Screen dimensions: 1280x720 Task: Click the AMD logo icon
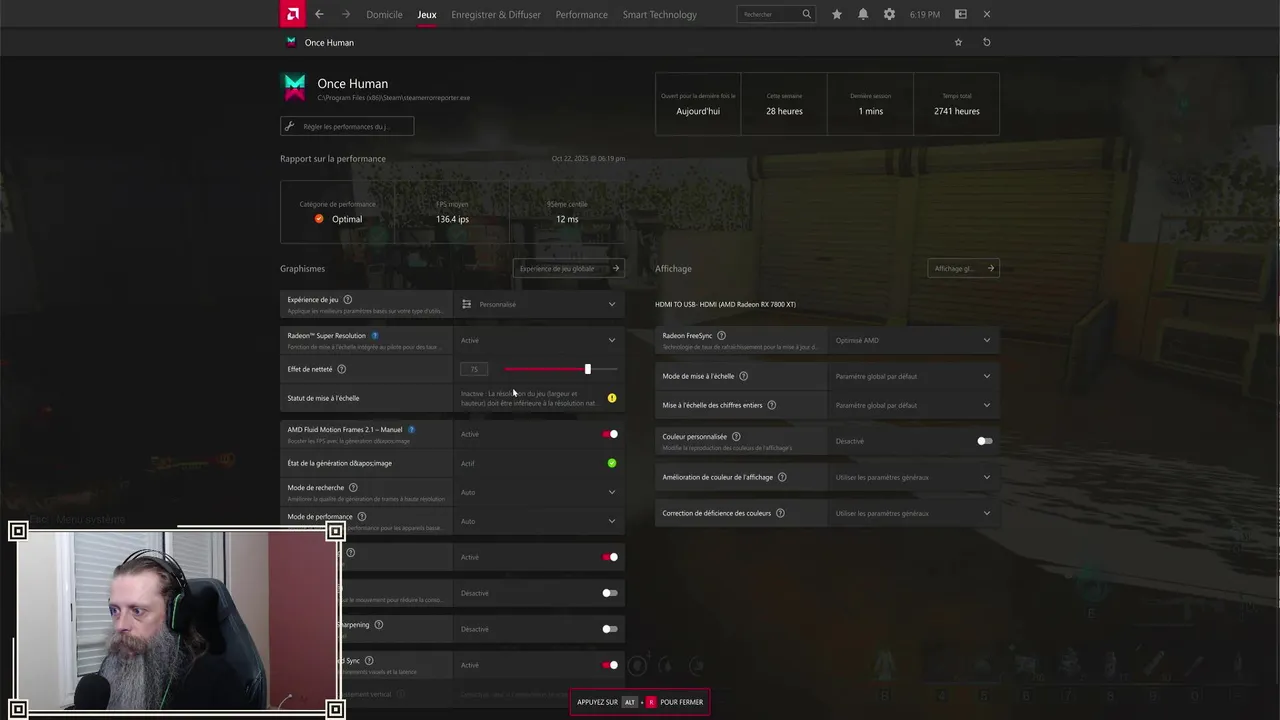pyautogui.click(x=292, y=14)
